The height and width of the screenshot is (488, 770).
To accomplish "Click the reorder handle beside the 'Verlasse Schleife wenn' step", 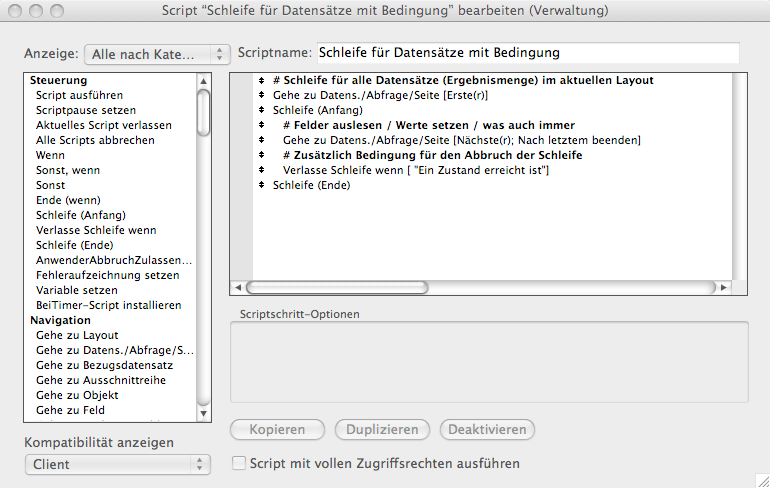I will click(x=261, y=170).
